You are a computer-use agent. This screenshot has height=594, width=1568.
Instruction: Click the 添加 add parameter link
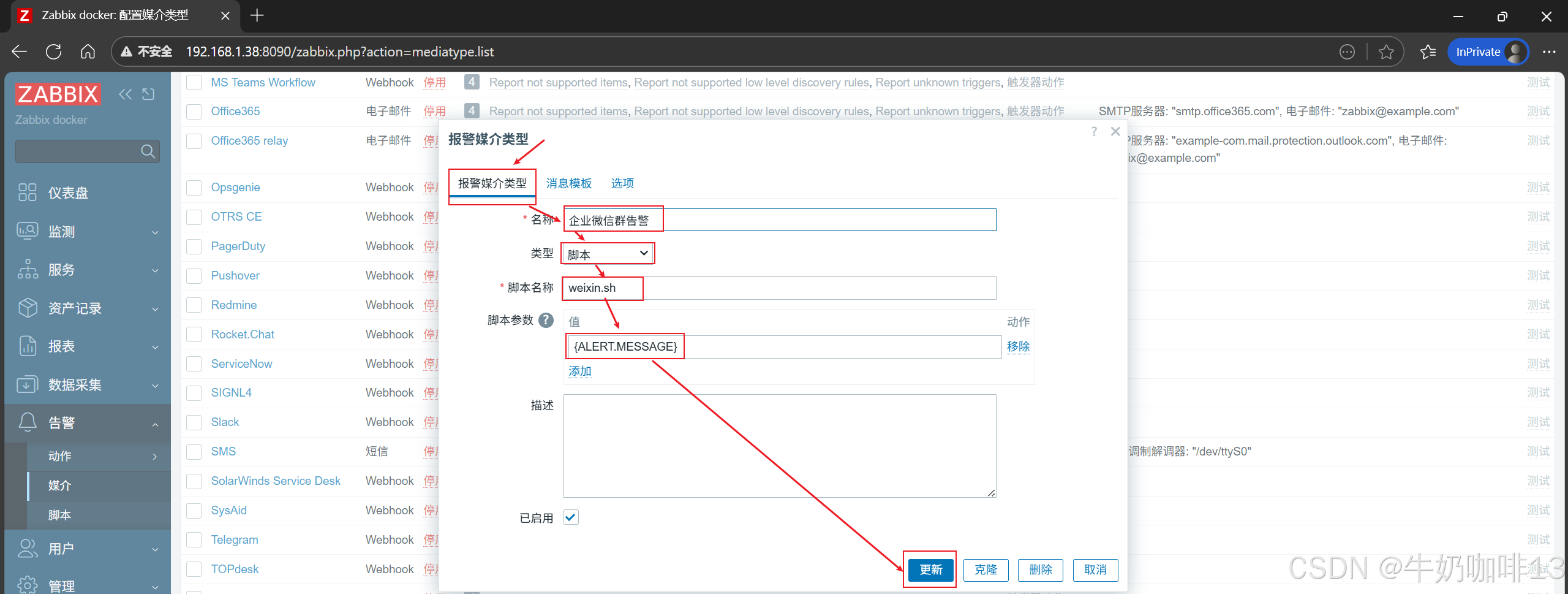[x=580, y=371]
